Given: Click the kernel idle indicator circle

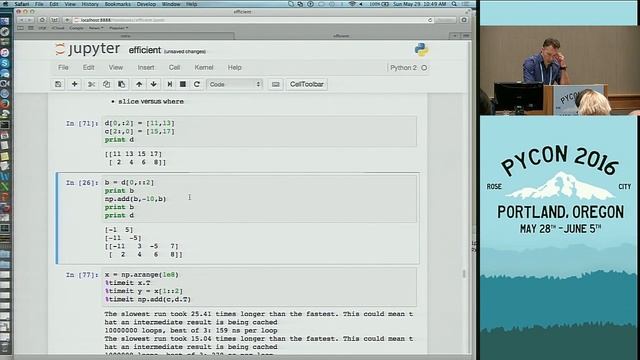Looking at the screenshot, I should coord(424,68).
